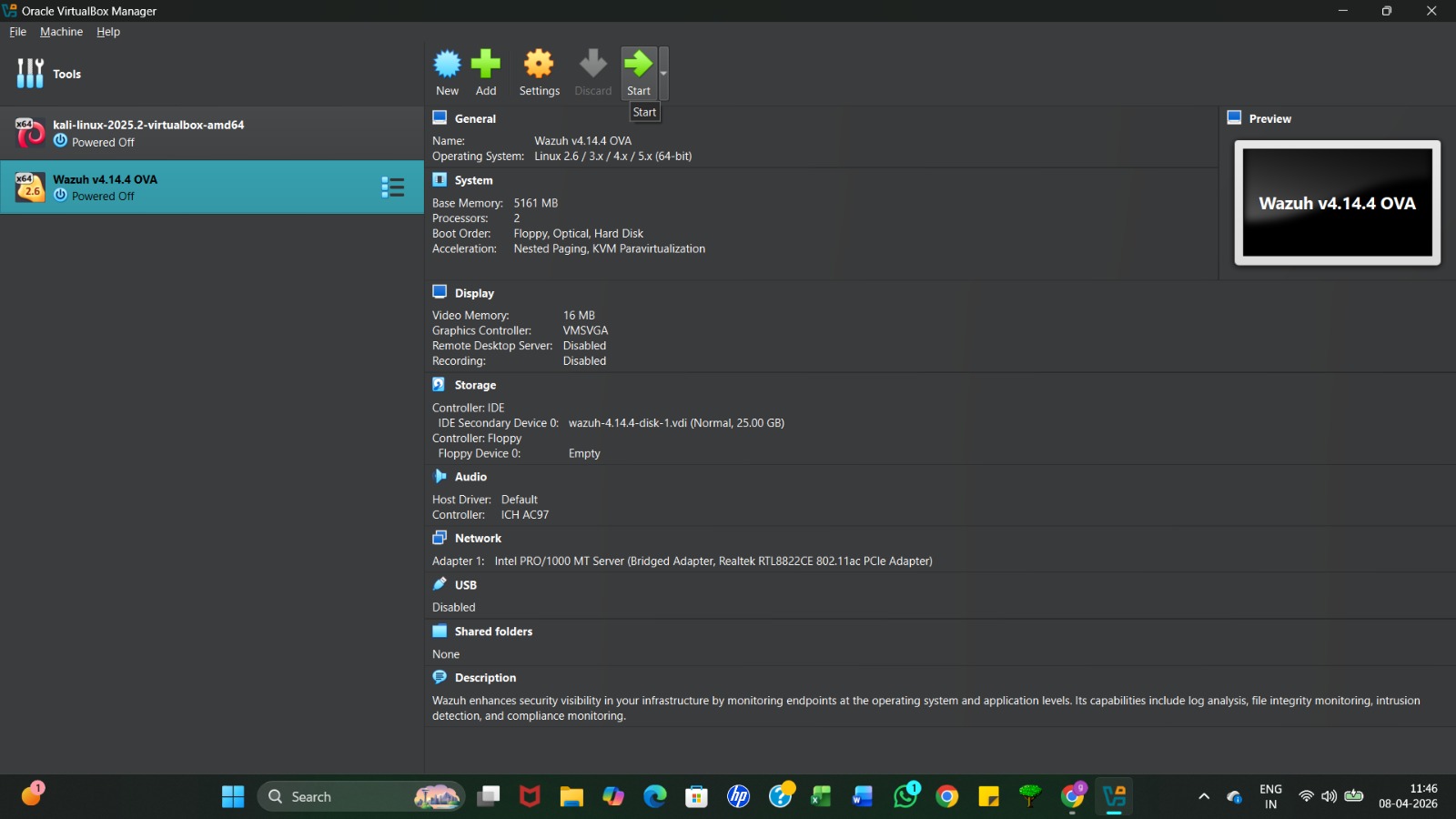This screenshot has height=819, width=1456.
Task: Open Task View from the taskbar
Action: pyautogui.click(x=489, y=797)
